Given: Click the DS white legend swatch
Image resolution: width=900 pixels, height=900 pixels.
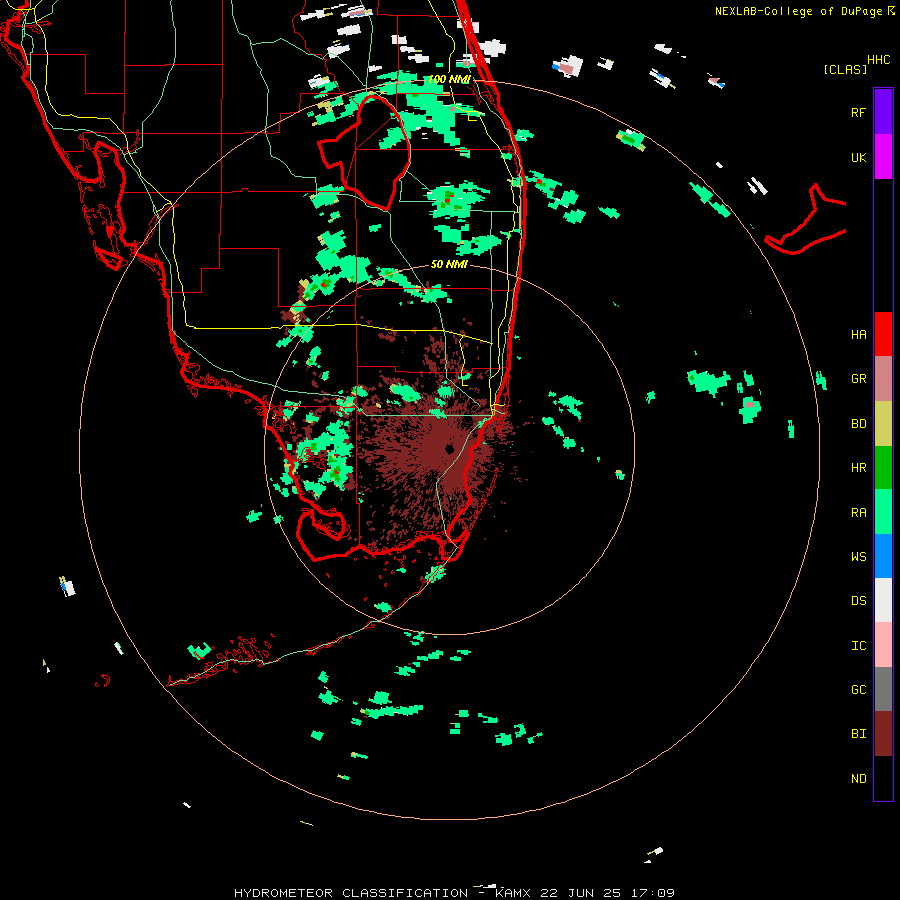Looking at the screenshot, I should [883, 600].
